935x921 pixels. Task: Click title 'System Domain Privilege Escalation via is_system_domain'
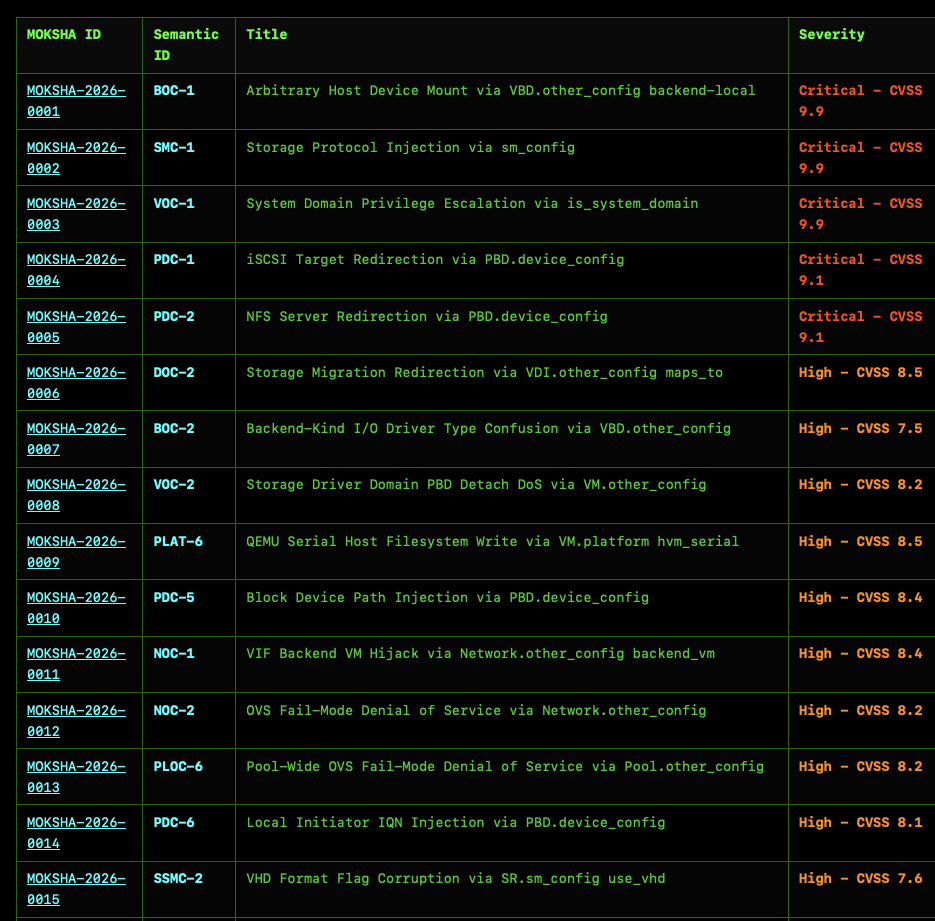pos(472,204)
